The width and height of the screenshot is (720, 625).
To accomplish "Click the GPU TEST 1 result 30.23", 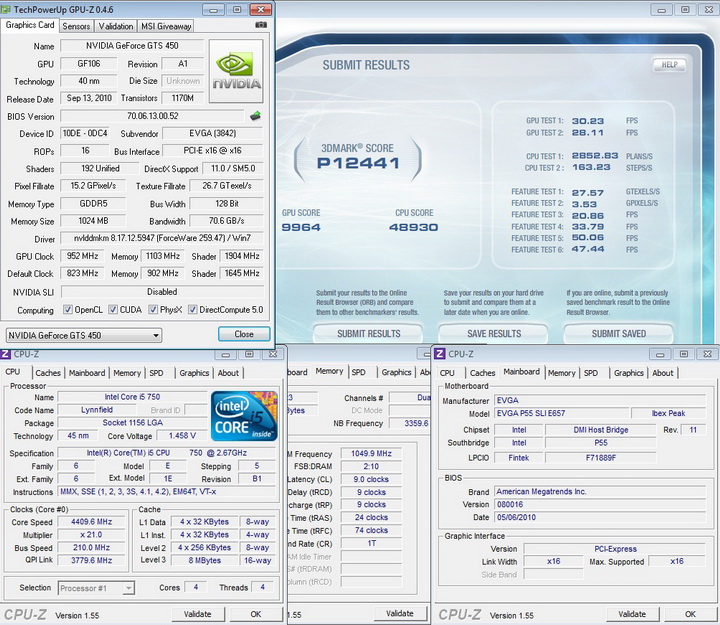I will point(588,121).
